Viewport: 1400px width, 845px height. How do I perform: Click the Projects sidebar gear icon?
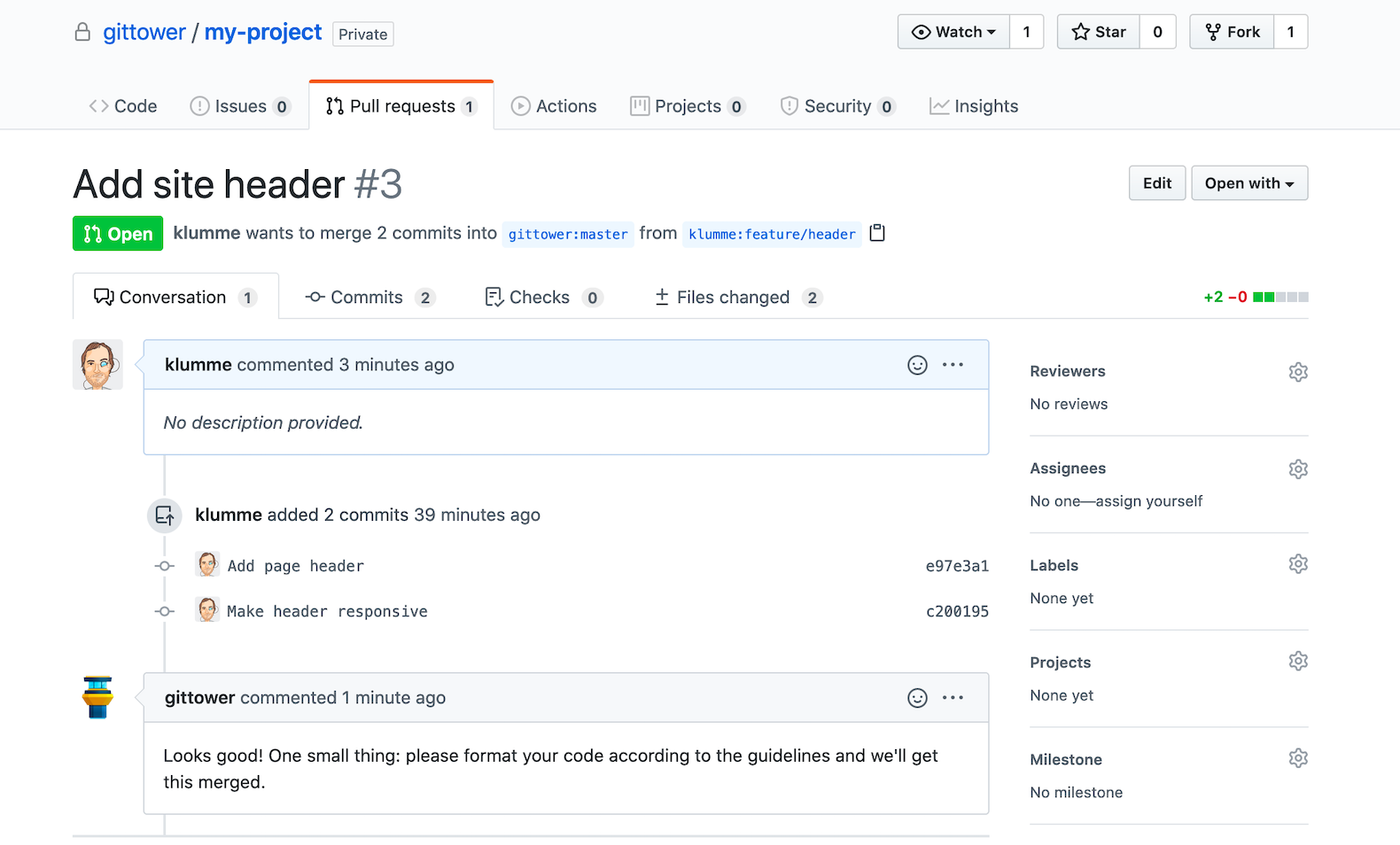(1298, 661)
